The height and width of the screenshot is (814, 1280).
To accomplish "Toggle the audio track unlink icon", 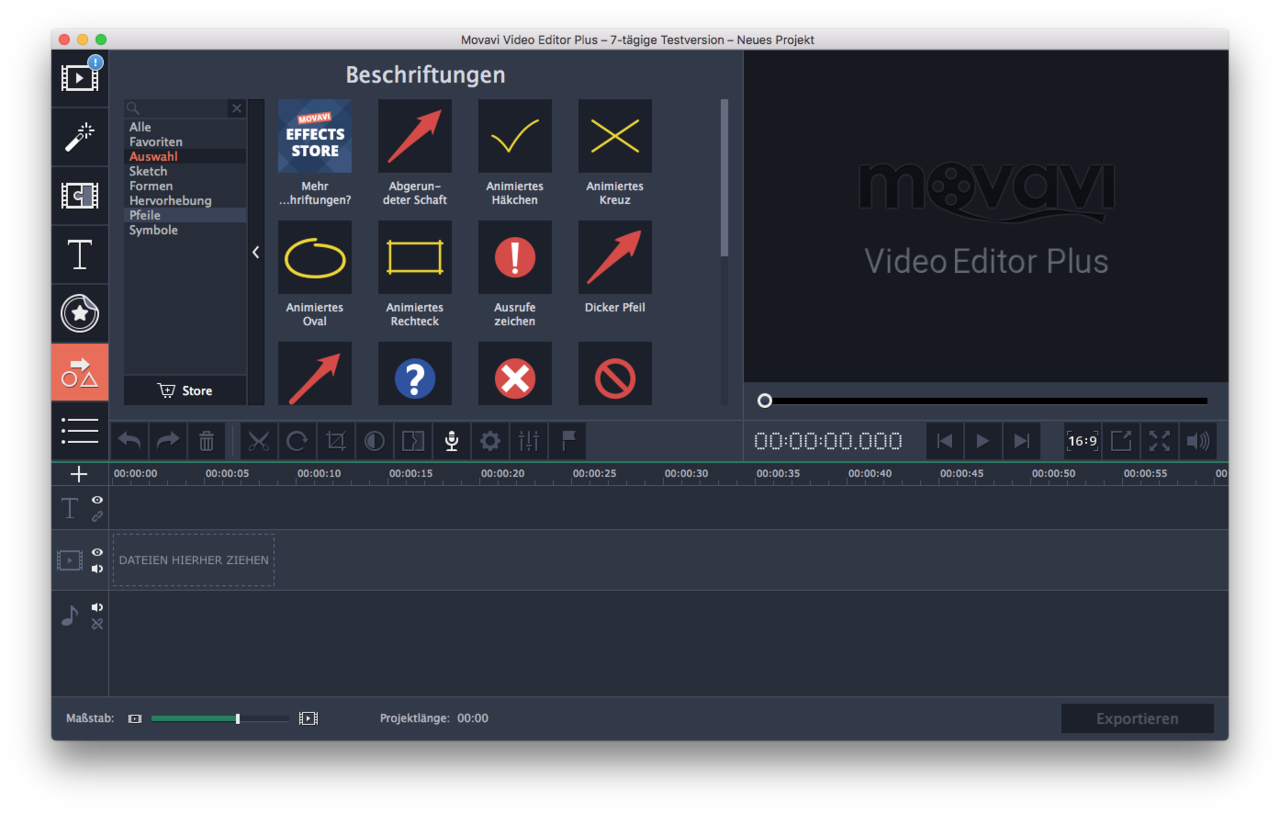I will coord(98,624).
